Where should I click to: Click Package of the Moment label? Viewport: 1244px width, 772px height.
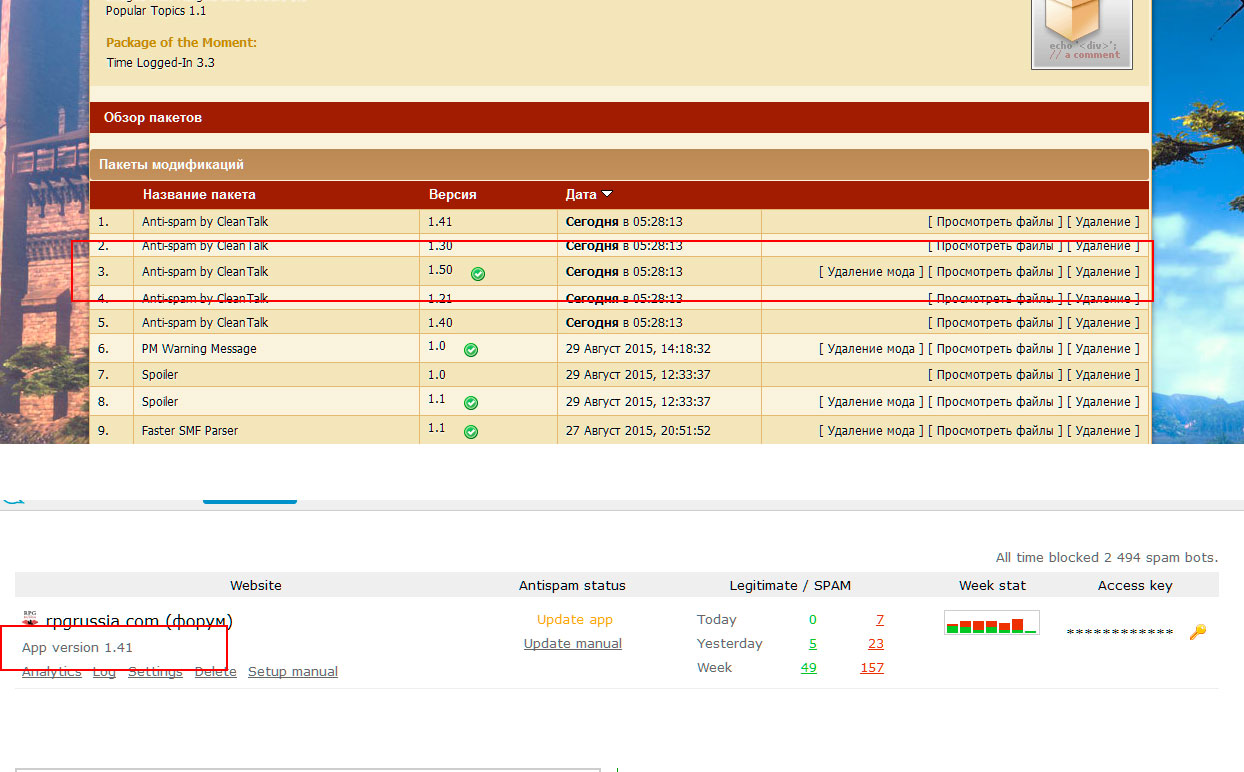(181, 42)
